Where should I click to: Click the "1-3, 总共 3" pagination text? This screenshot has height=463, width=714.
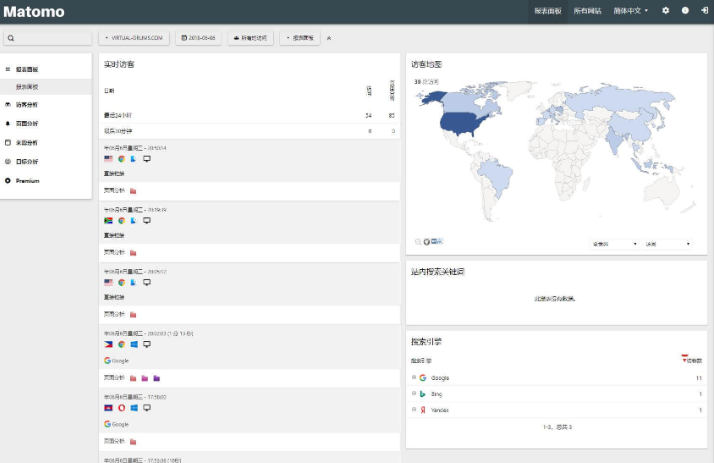coord(557,427)
